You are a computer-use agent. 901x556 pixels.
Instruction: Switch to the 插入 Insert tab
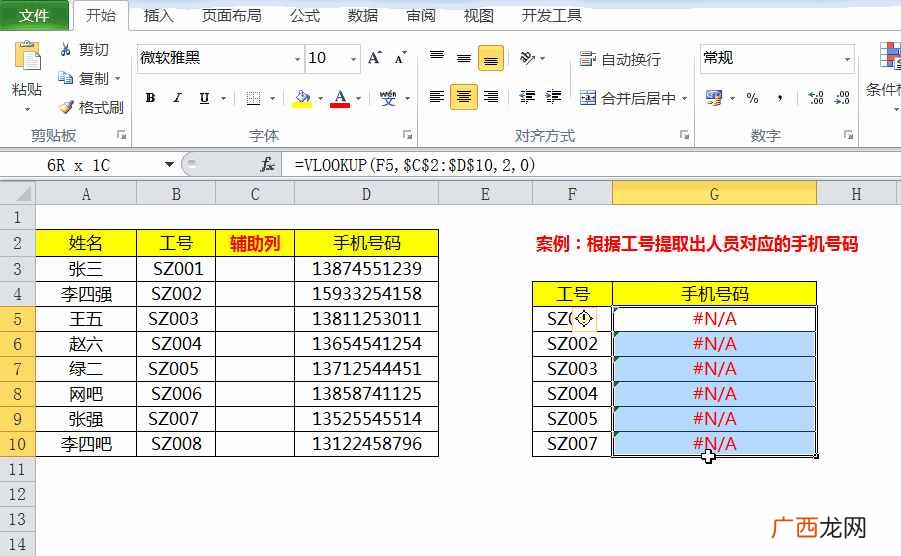[x=159, y=16]
